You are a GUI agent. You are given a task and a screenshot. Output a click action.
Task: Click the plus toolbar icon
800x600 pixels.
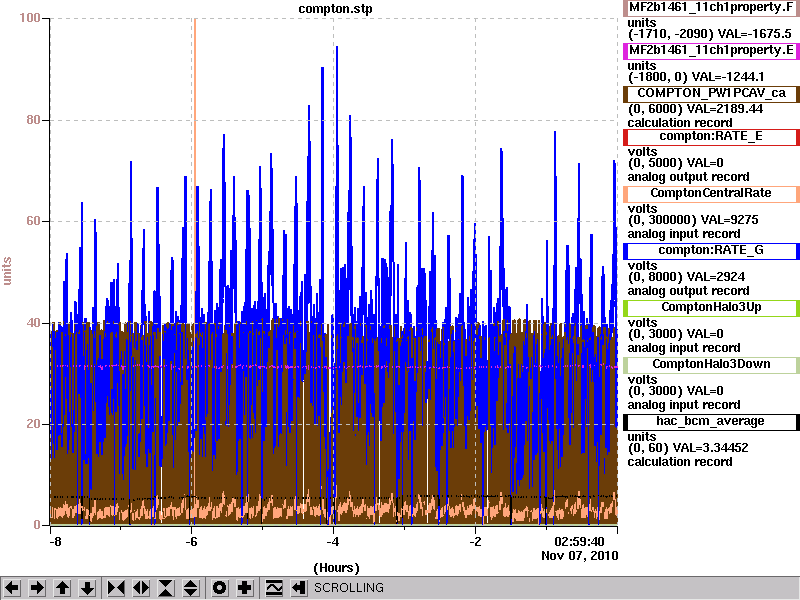point(245,588)
